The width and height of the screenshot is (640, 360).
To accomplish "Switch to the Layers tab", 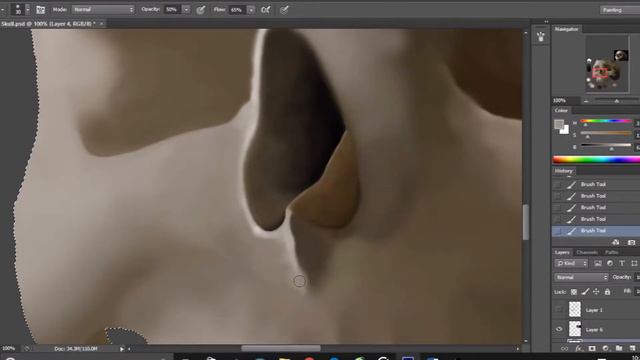I will pyautogui.click(x=562, y=252).
